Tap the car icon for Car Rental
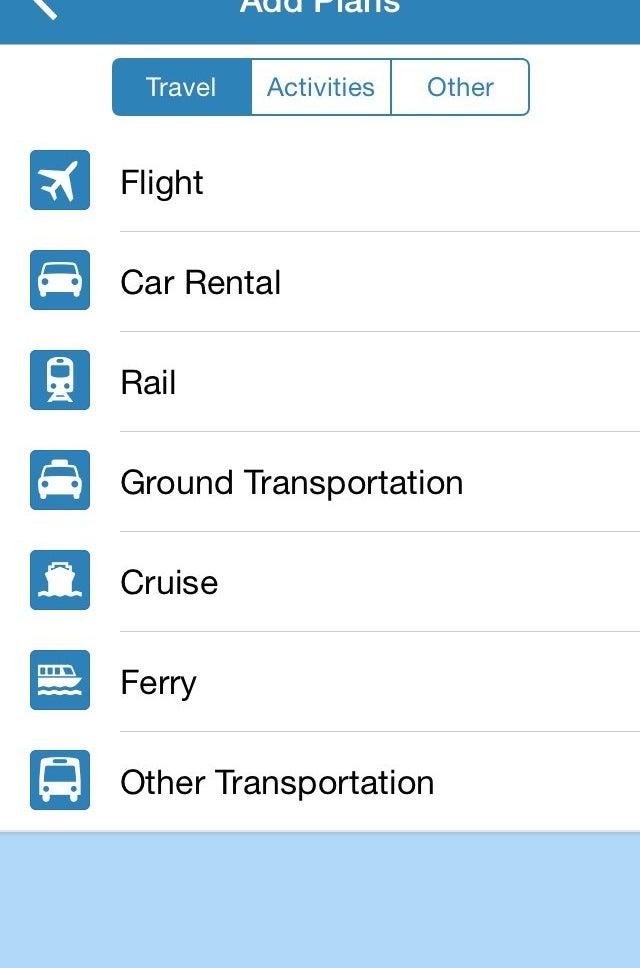Viewport: 640px width, 968px height. point(60,280)
